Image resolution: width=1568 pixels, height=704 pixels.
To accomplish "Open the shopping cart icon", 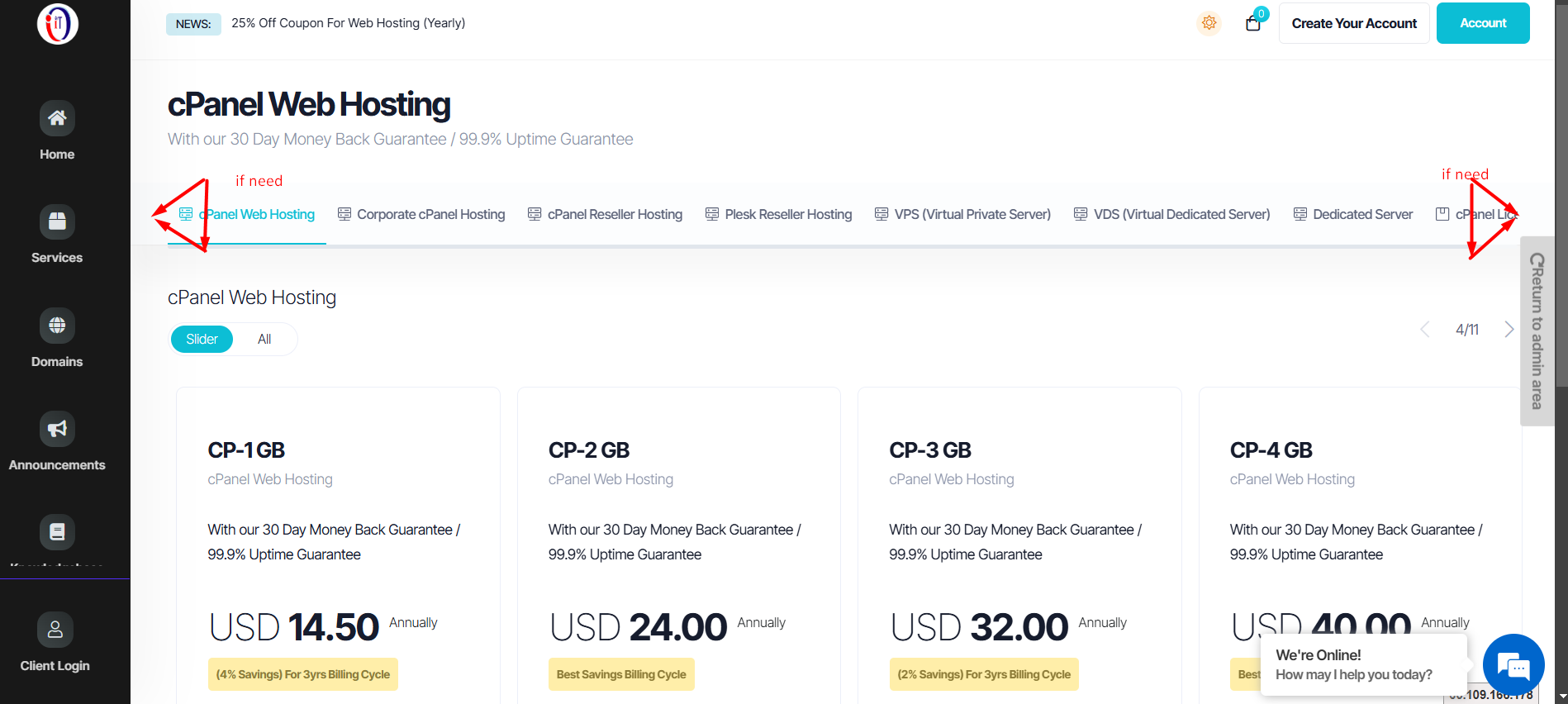I will [x=1253, y=22].
